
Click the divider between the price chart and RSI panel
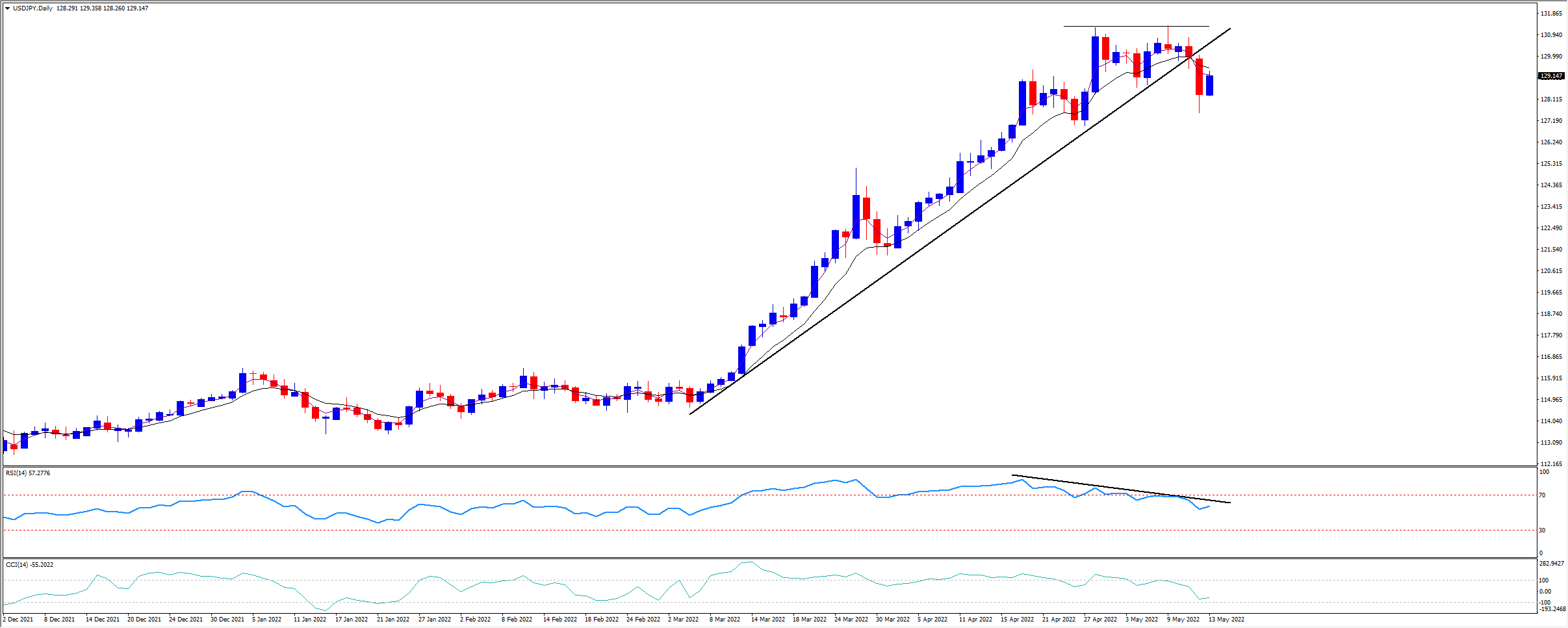(x=767, y=467)
